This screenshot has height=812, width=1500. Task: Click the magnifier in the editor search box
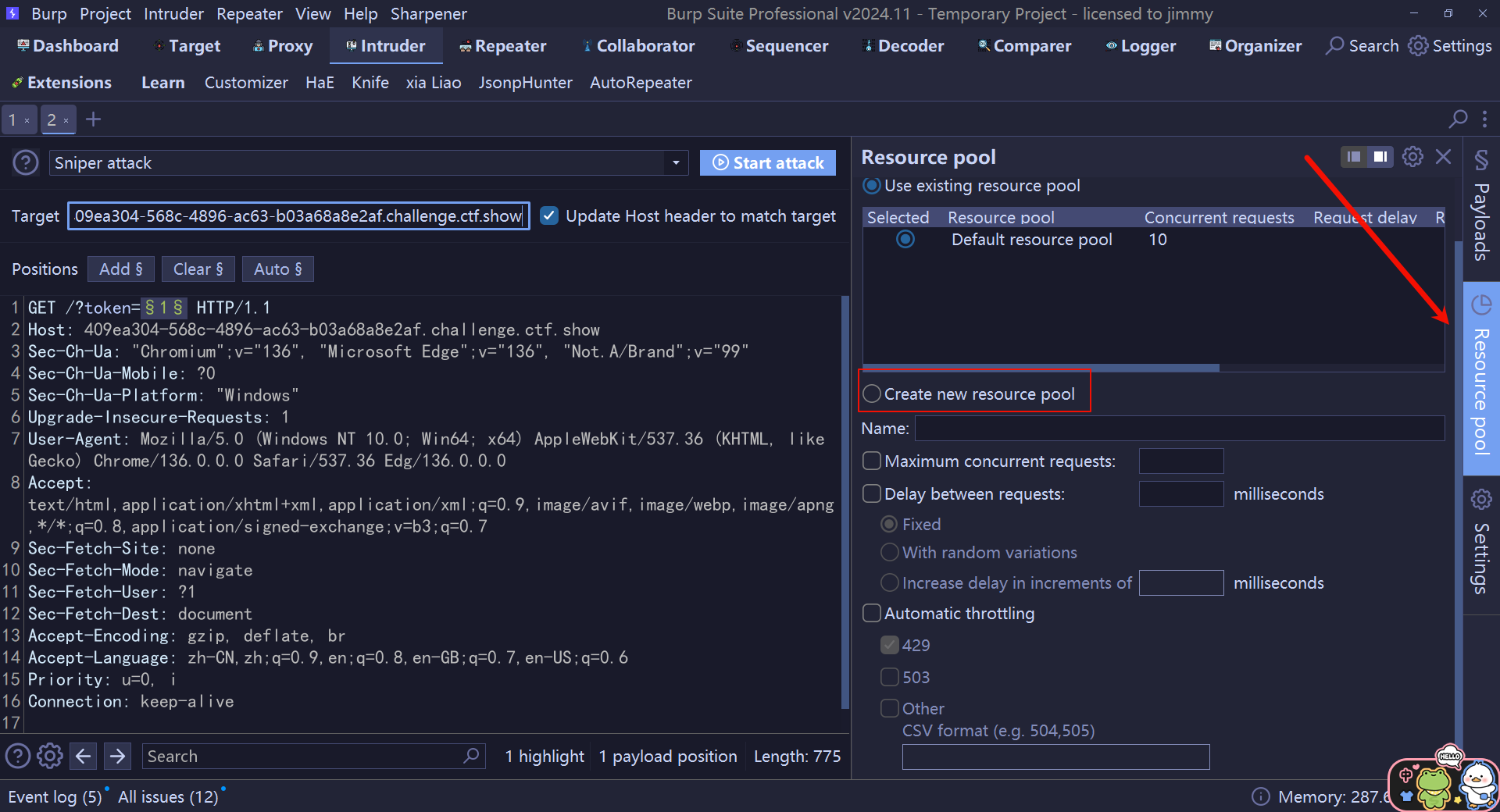[471, 756]
